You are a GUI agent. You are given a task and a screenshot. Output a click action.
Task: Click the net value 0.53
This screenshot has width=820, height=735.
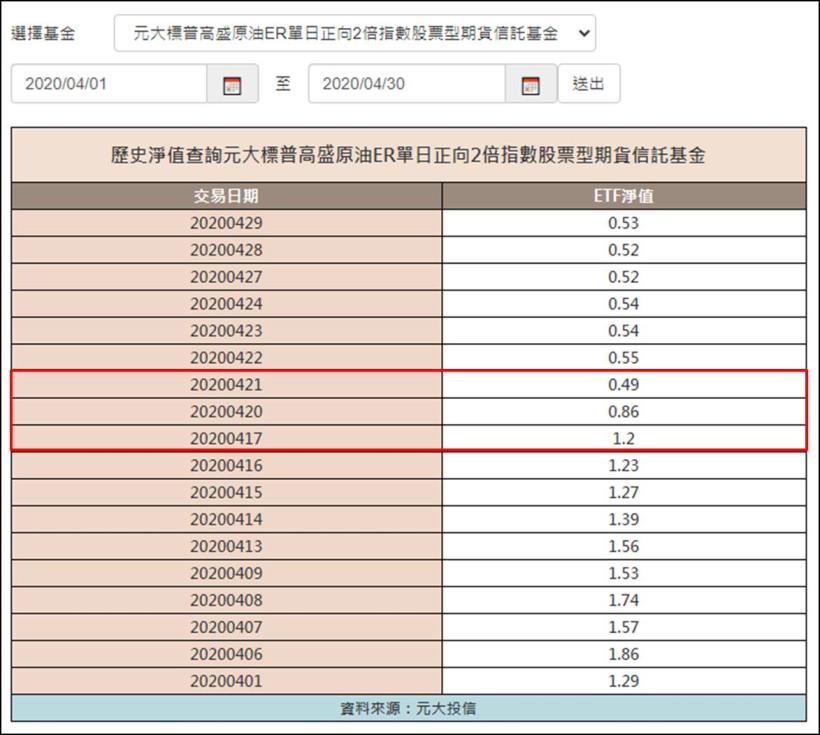click(624, 223)
